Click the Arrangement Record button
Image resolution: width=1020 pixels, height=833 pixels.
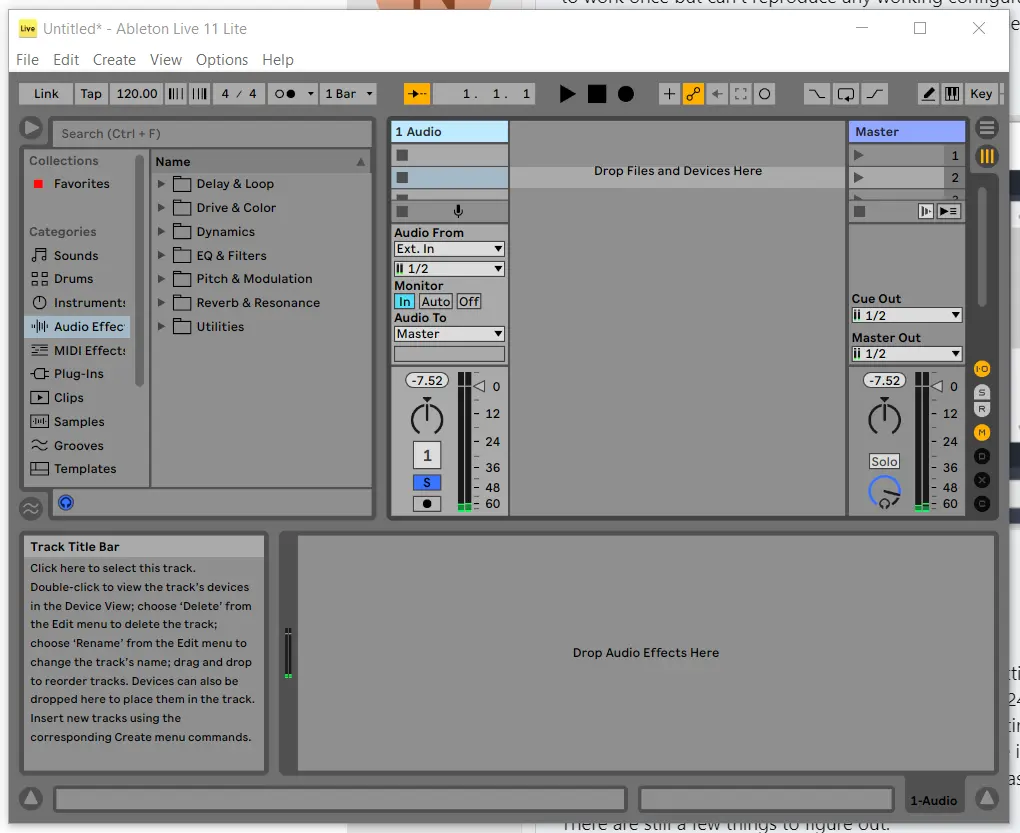[626, 94]
